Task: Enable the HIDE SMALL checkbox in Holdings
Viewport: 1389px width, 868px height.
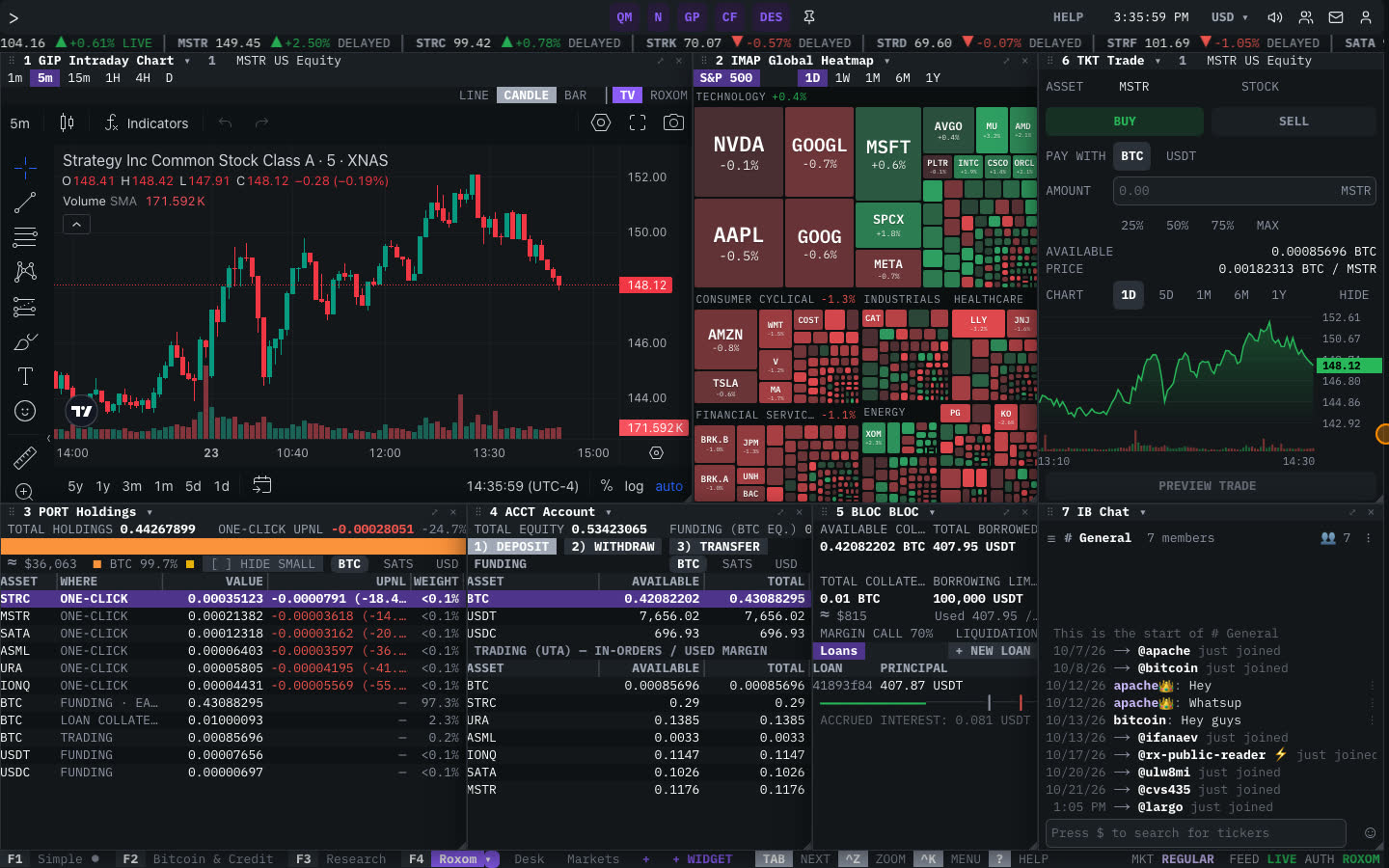Action: [263, 564]
